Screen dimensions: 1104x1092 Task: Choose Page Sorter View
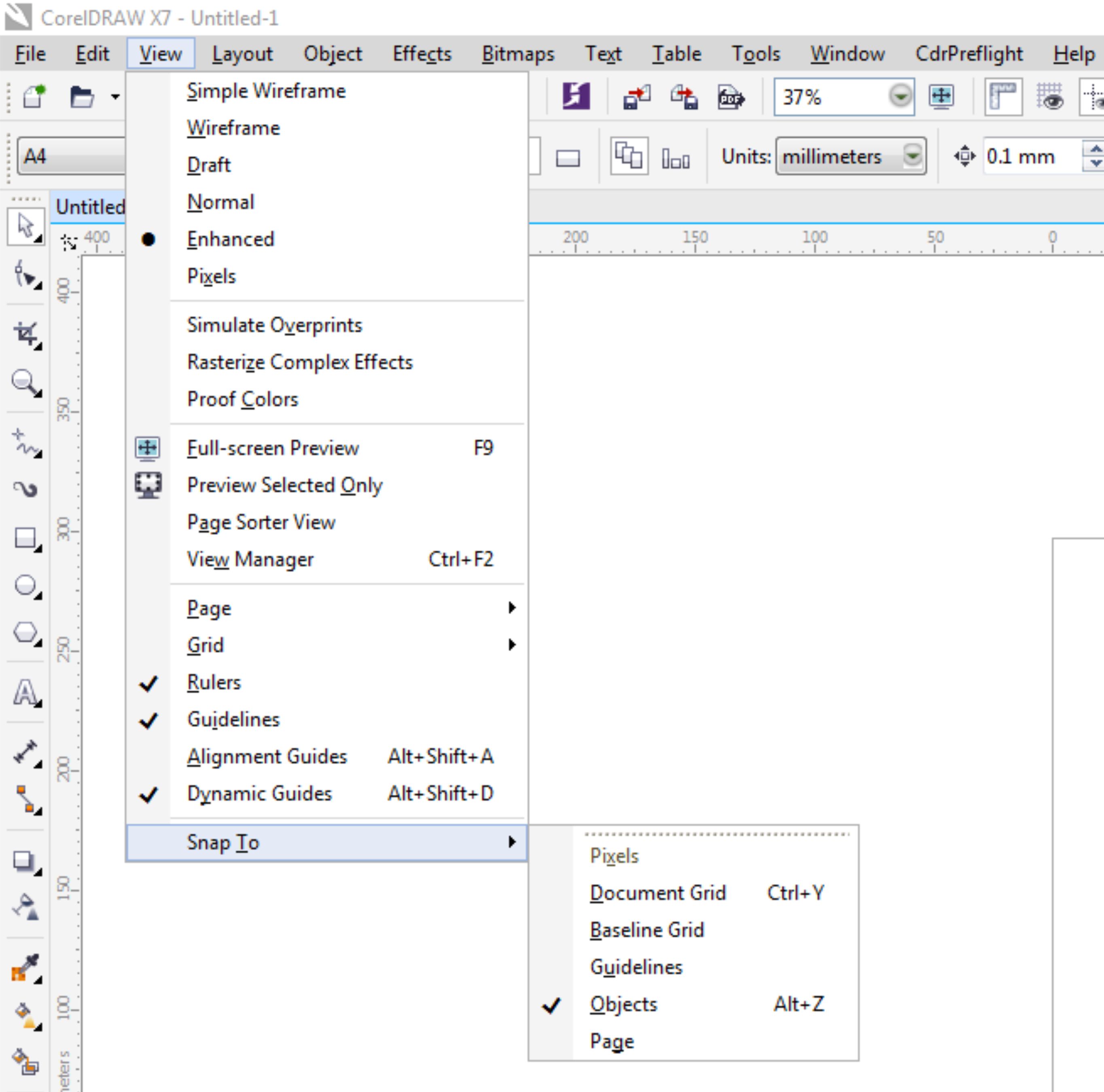click(x=326, y=522)
